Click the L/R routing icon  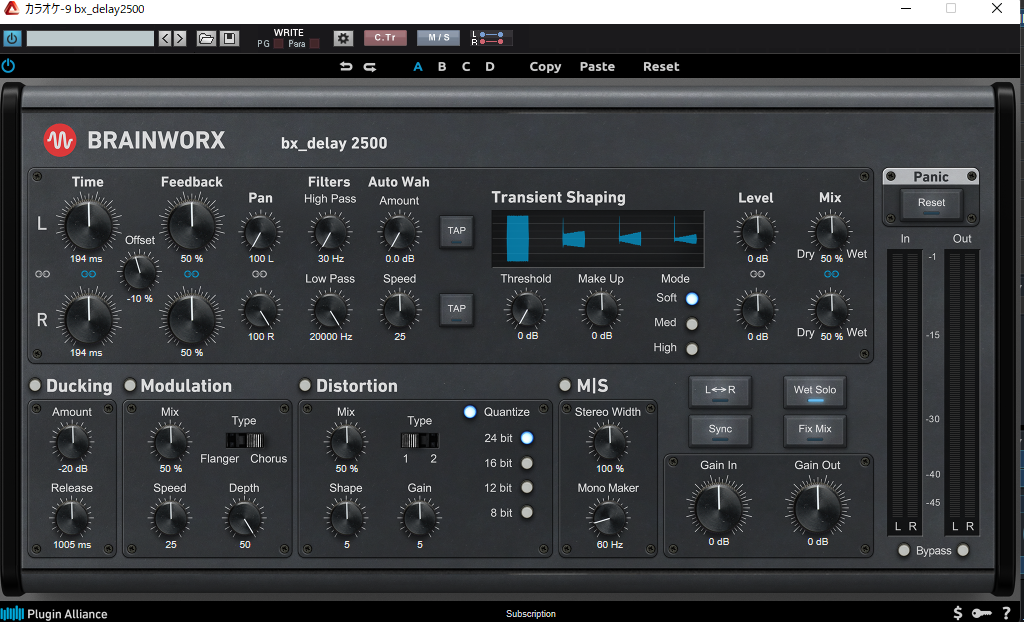click(491, 38)
